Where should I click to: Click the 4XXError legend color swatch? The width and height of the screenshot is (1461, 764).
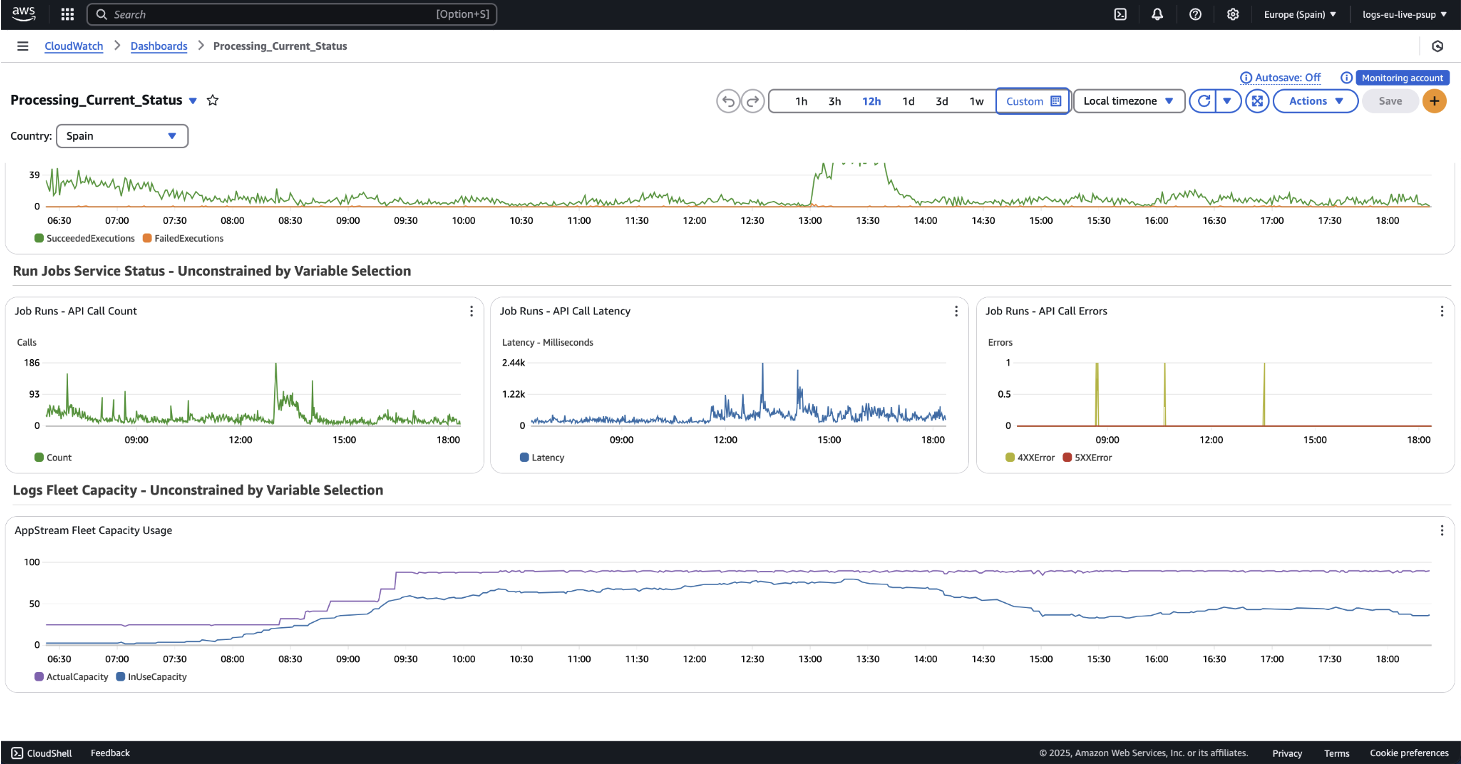tap(1010, 457)
